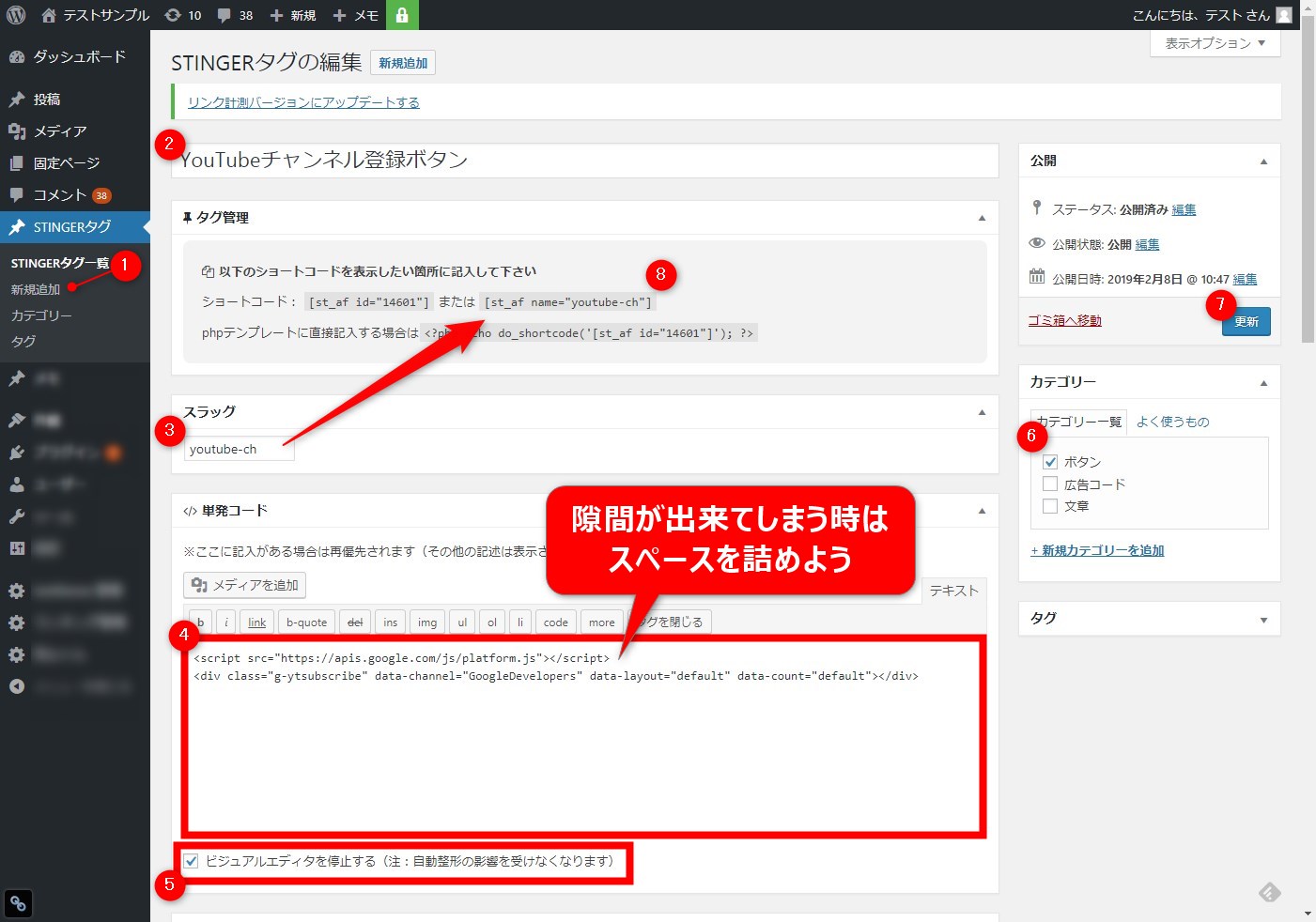Click 編集 link next to 公開日時
1316x922 pixels.
click(x=1245, y=279)
